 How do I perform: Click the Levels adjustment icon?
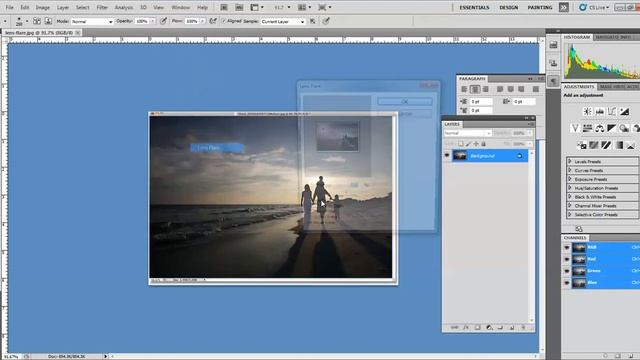[600, 111]
